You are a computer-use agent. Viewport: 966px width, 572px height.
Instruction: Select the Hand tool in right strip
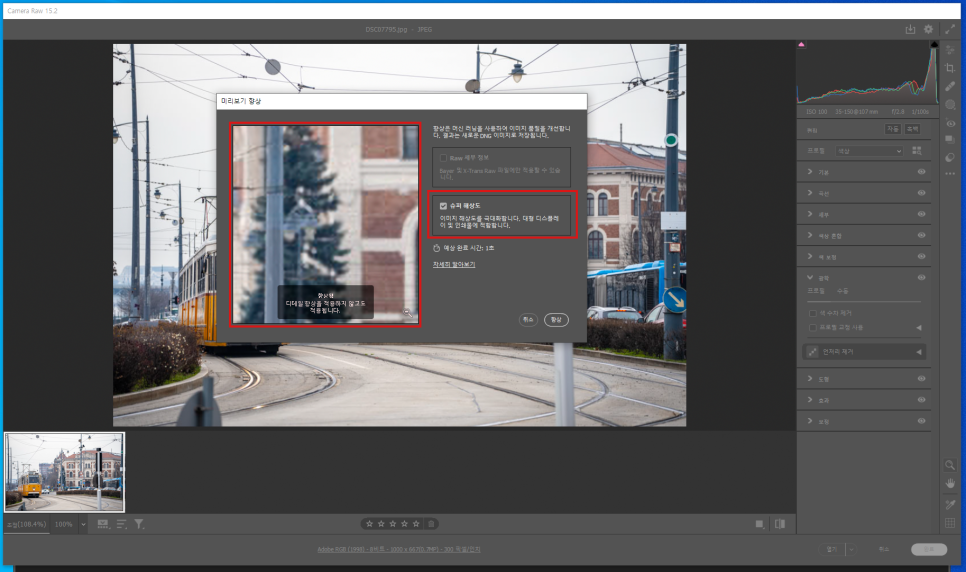tap(950, 483)
